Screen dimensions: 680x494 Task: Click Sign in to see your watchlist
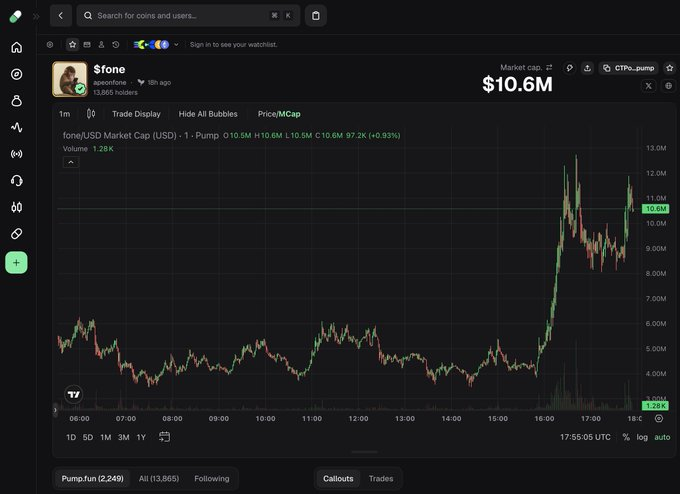233,45
